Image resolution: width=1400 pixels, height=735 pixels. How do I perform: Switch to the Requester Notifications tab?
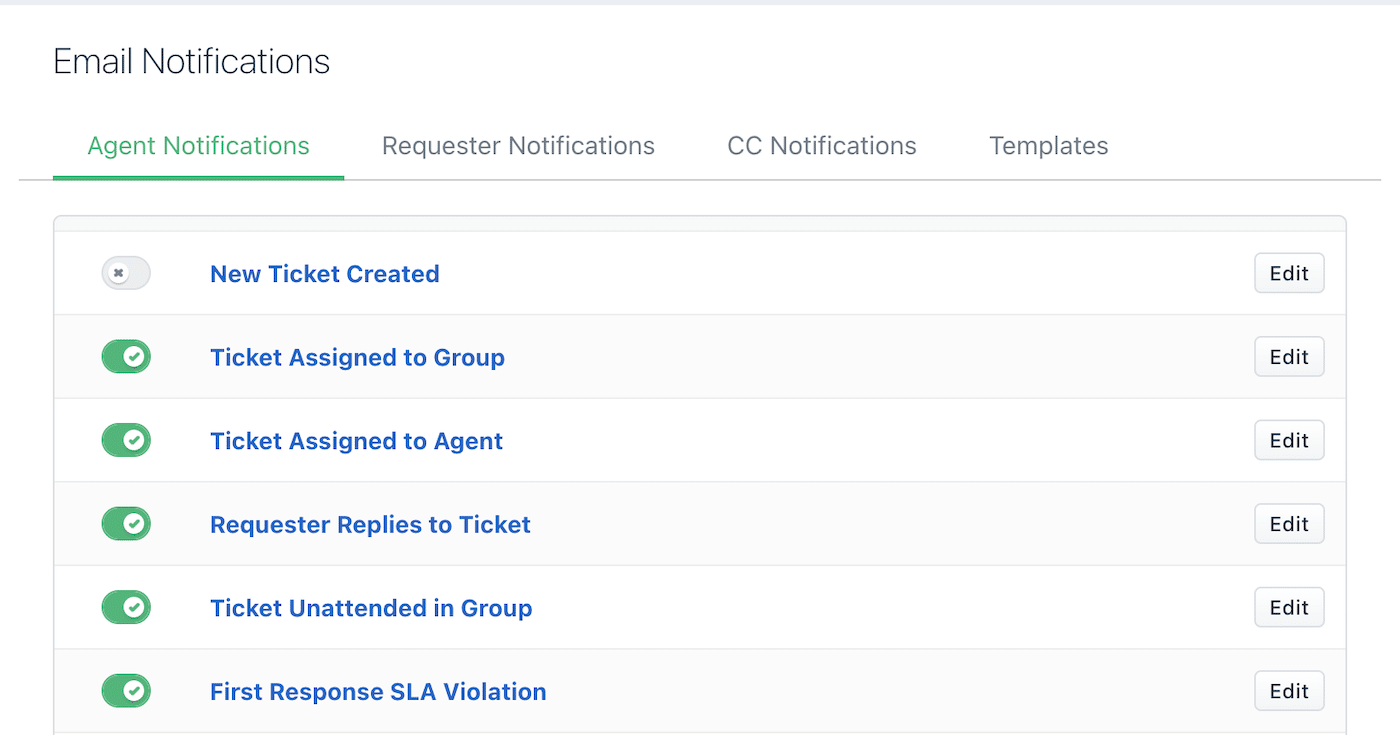(x=518, y=145)
